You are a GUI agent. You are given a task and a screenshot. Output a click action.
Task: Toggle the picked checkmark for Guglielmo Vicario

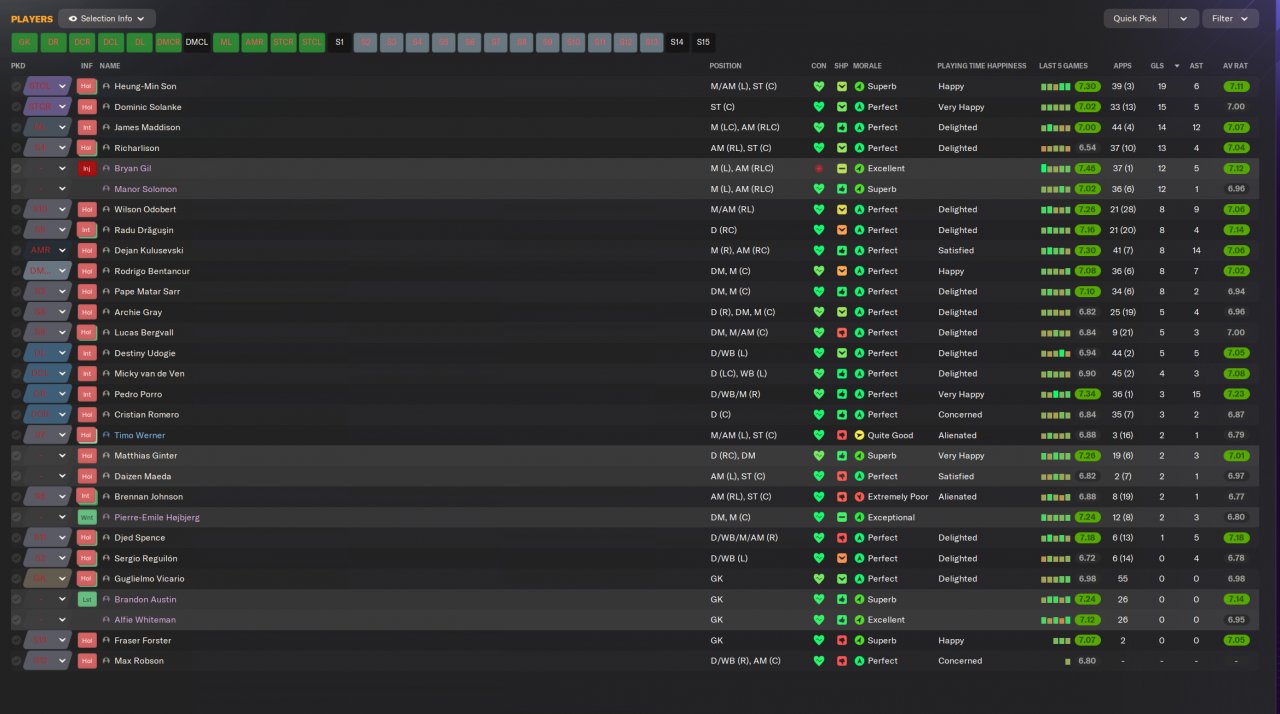(x=16, y=578)
